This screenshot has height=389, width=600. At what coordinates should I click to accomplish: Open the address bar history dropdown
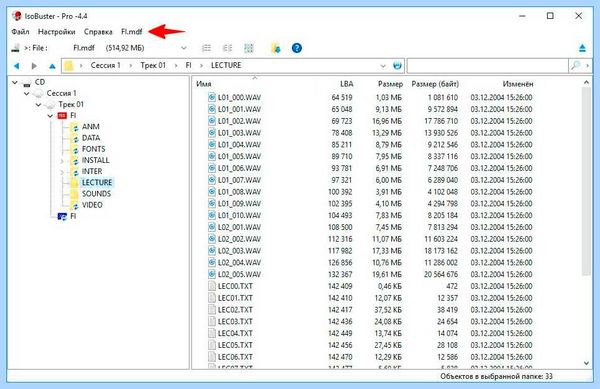point(383,66)
